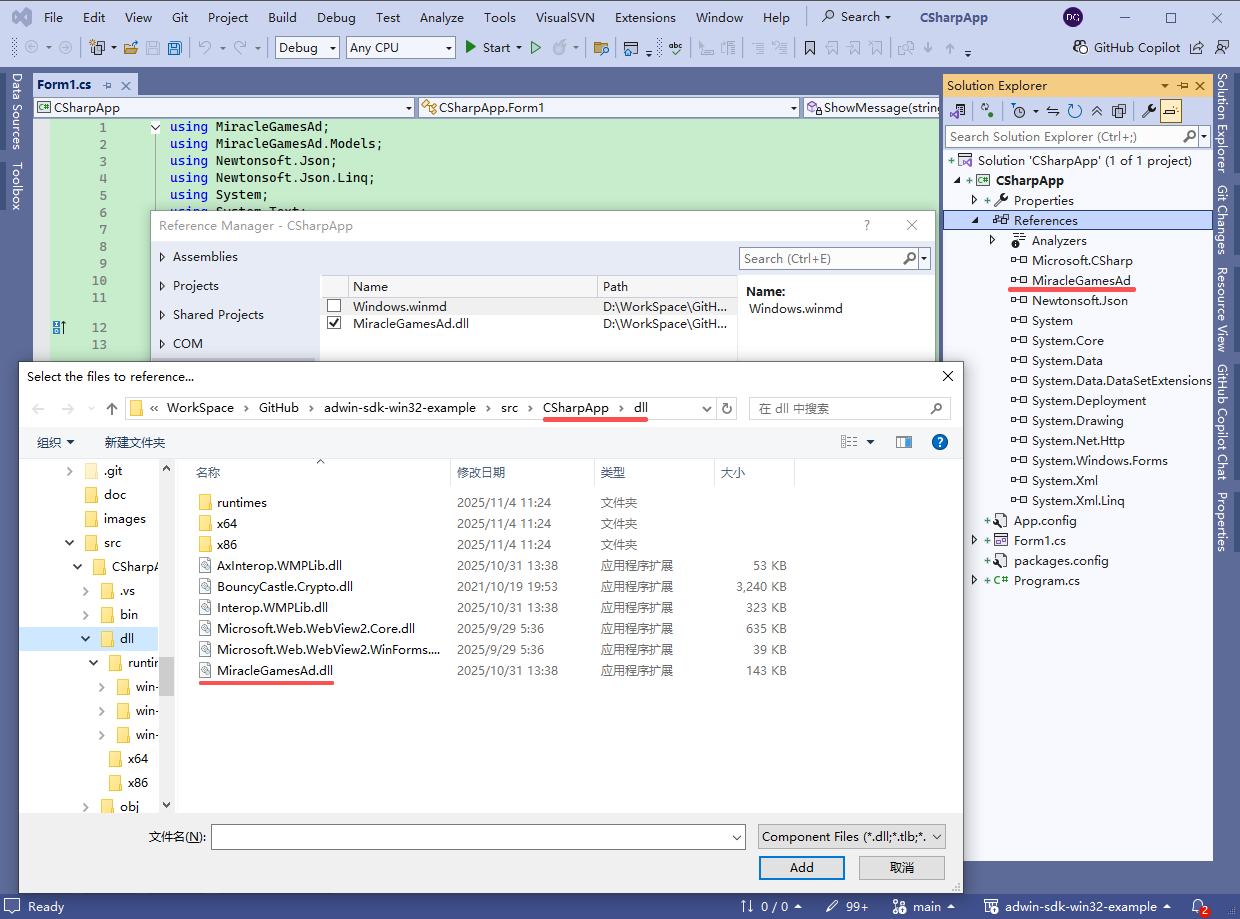Click the Add button in file dialog
Viewport: 1240px width, 919px height.
pos(801,867)
